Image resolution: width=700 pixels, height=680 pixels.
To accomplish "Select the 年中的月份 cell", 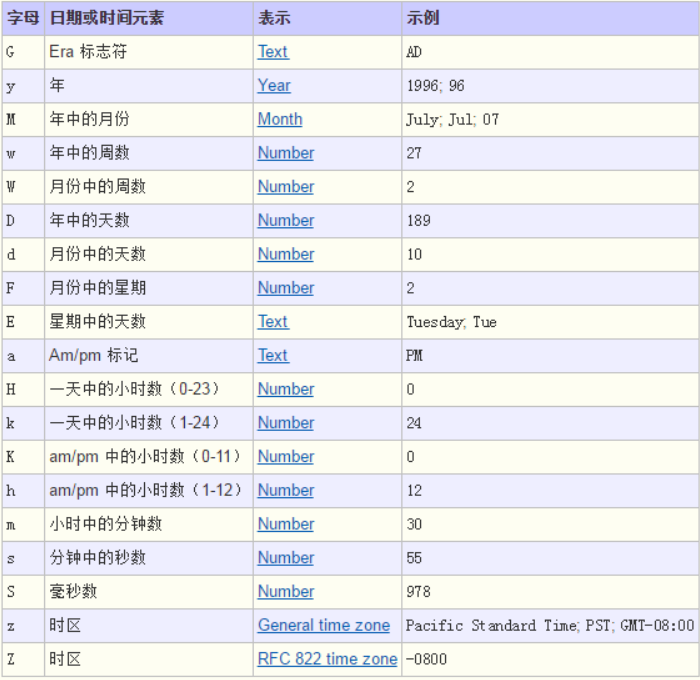I will 149,119.
